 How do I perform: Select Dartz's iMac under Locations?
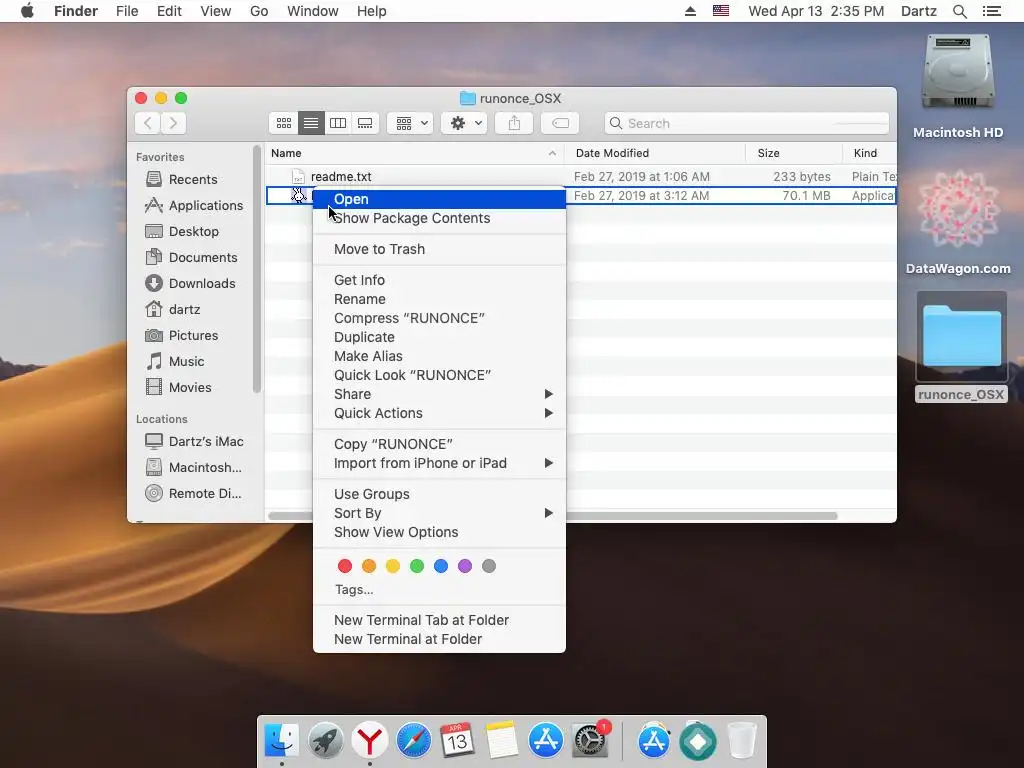[x=194, y=441]
